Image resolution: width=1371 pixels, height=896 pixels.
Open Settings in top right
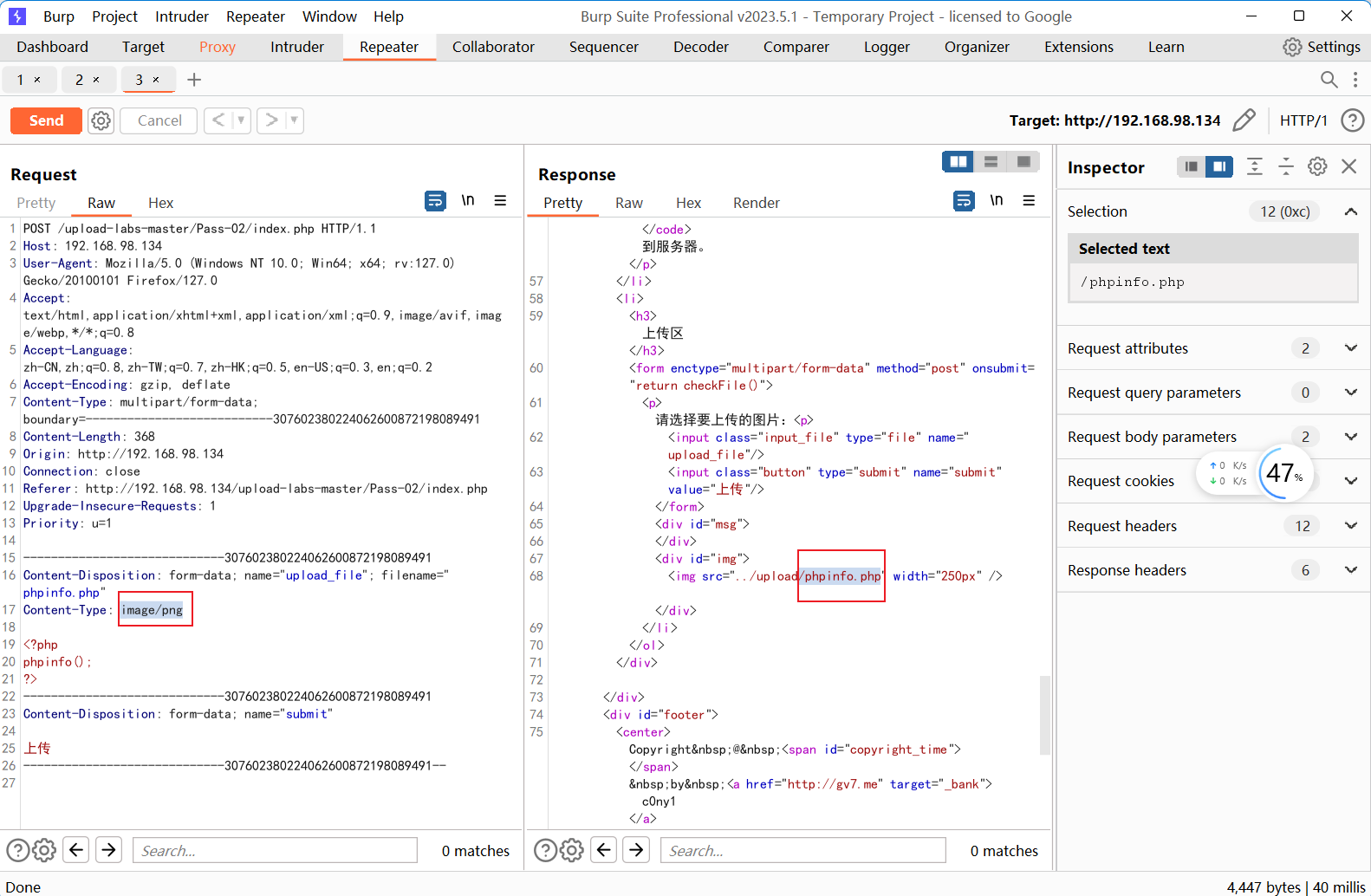[1322, 47]
